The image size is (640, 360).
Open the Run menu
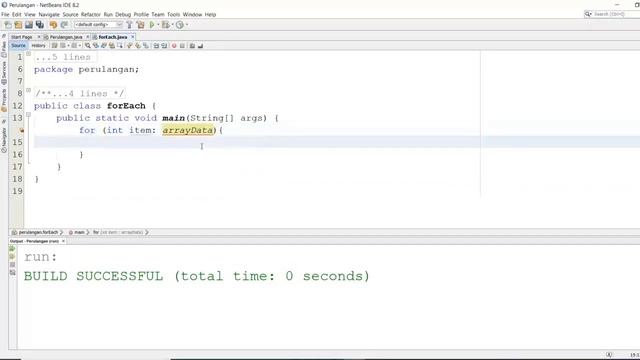click(108, 14)
